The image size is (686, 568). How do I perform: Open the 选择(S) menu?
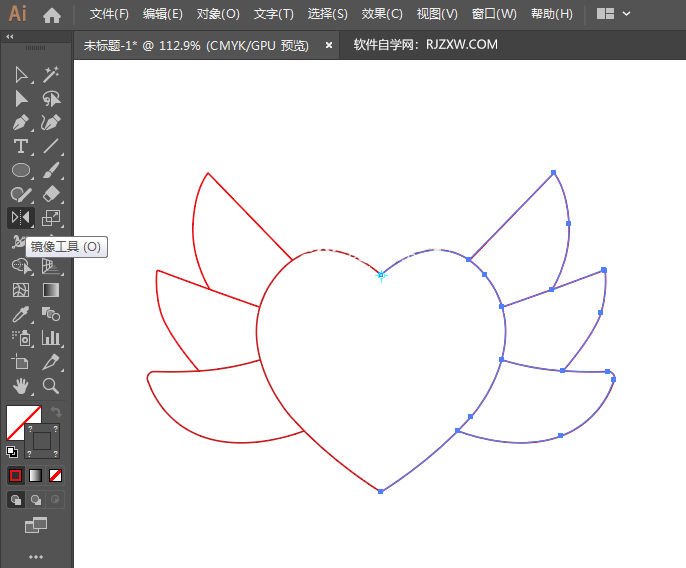click(327, 14)
